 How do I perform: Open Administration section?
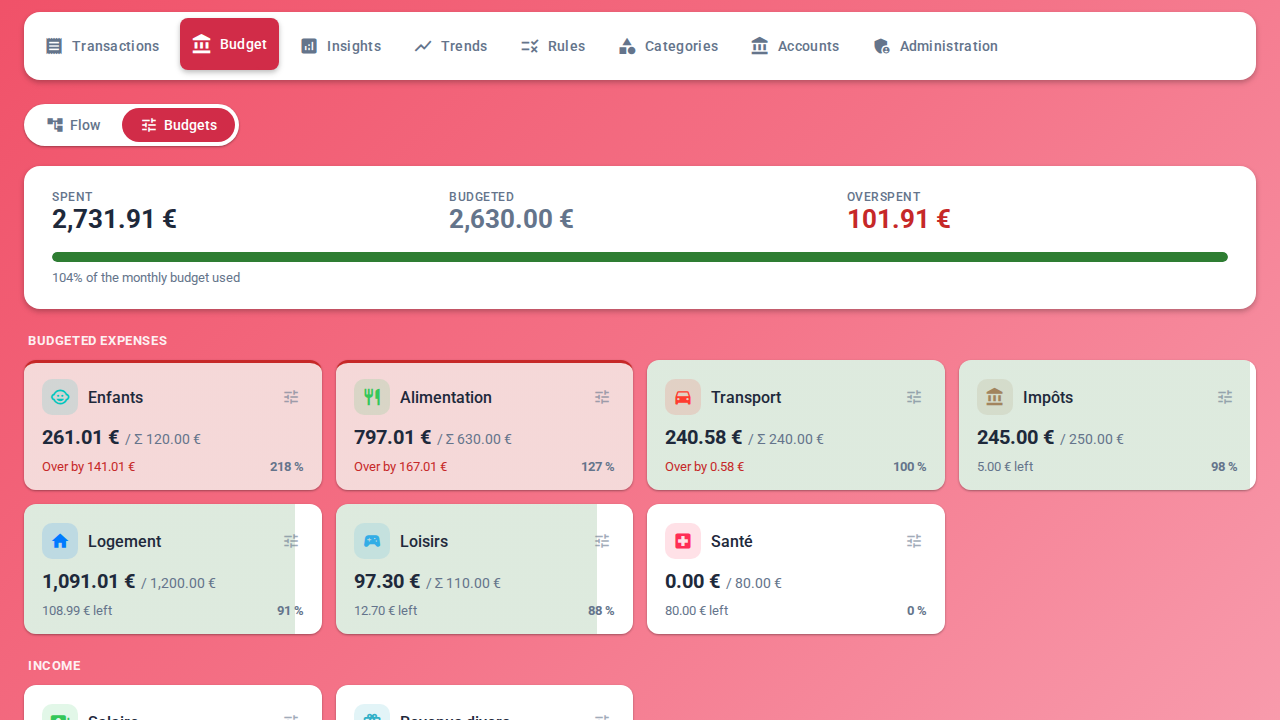pos(935,46)
